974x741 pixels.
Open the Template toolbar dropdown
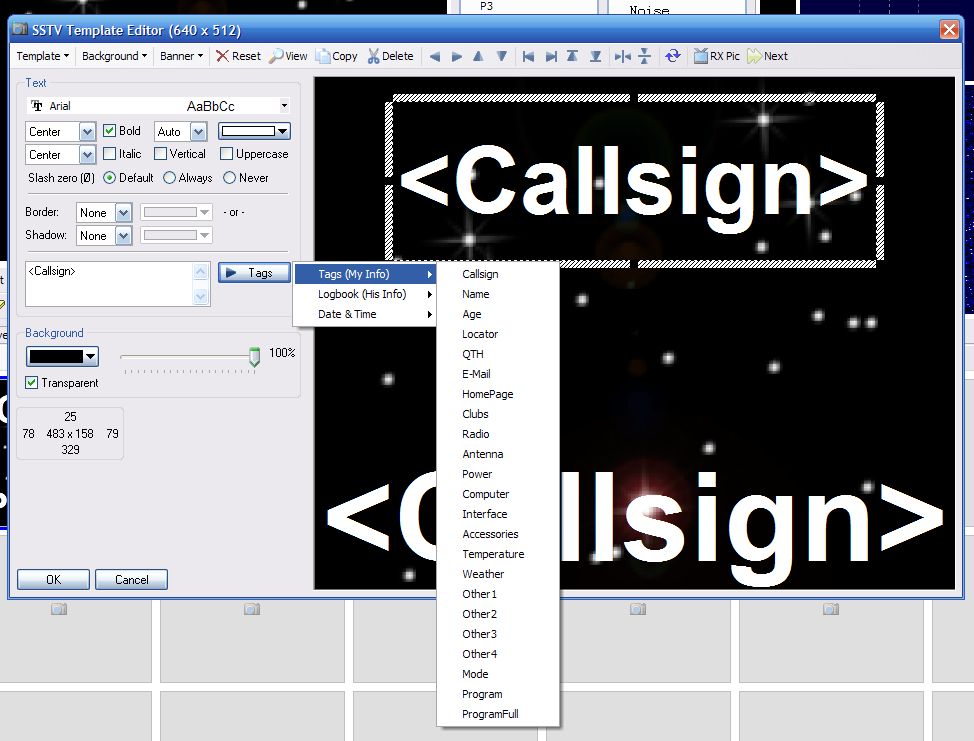[43, 56]
